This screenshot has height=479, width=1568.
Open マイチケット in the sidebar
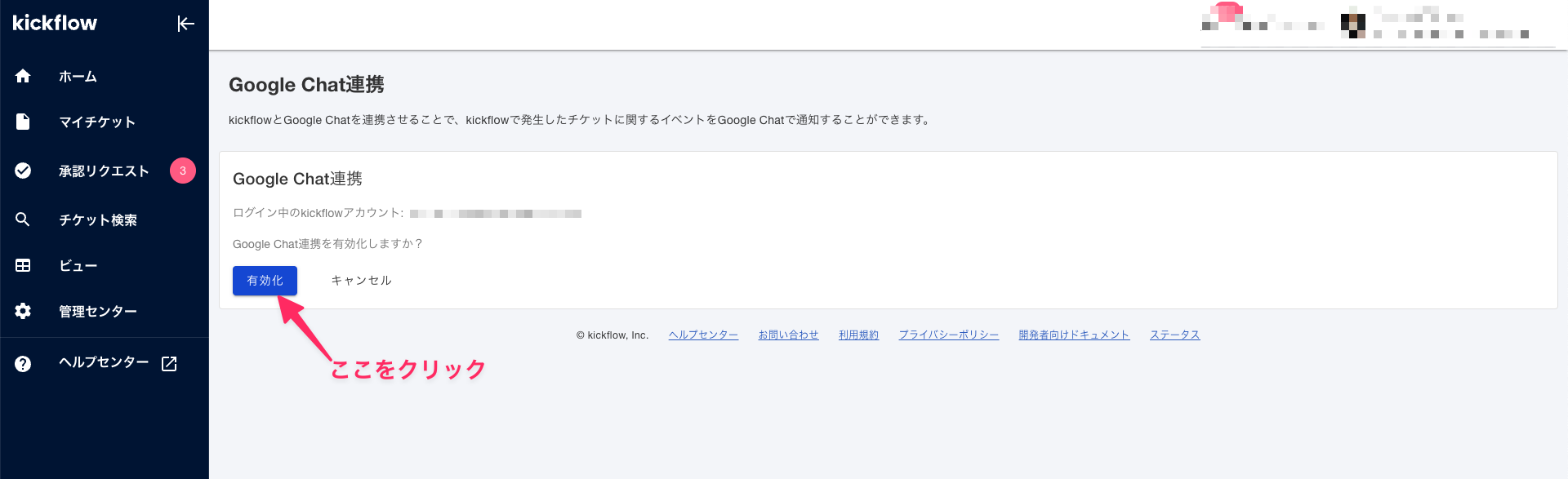point(97,122)
